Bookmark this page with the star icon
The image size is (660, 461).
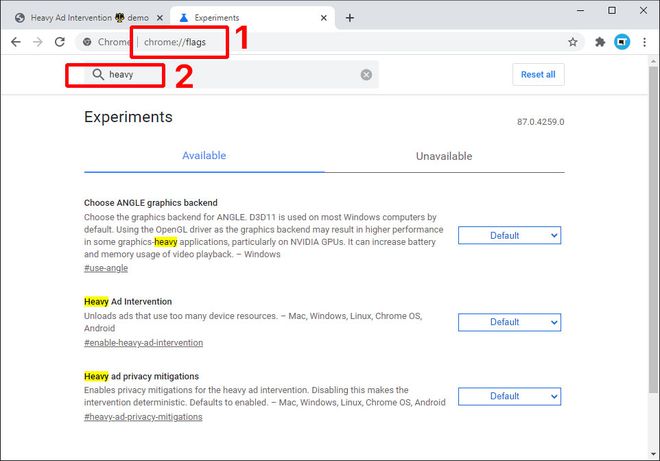click(x=572, y=42)
